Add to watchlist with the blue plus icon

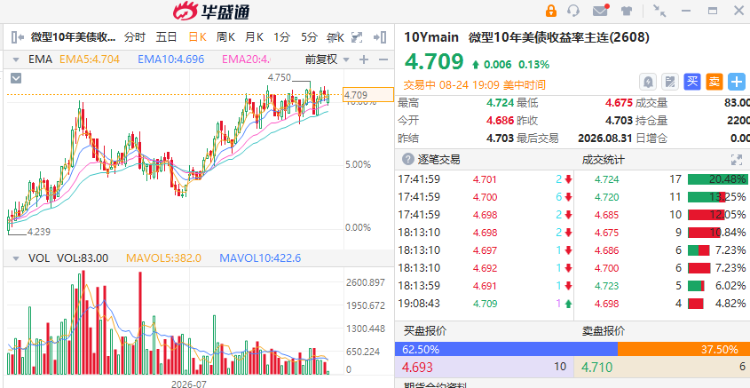[737, 82]
